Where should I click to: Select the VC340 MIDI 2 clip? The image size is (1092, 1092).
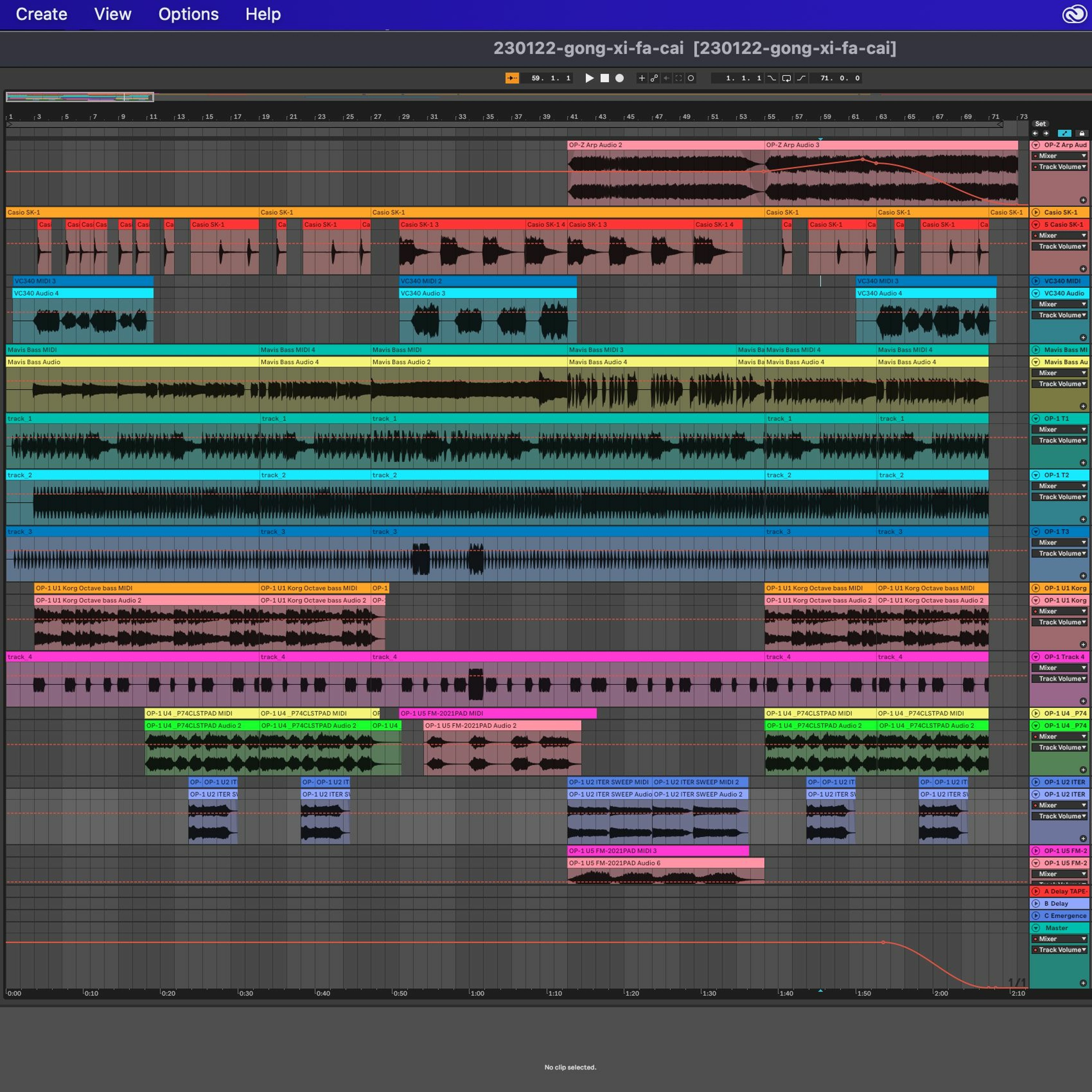coord(488,281)
